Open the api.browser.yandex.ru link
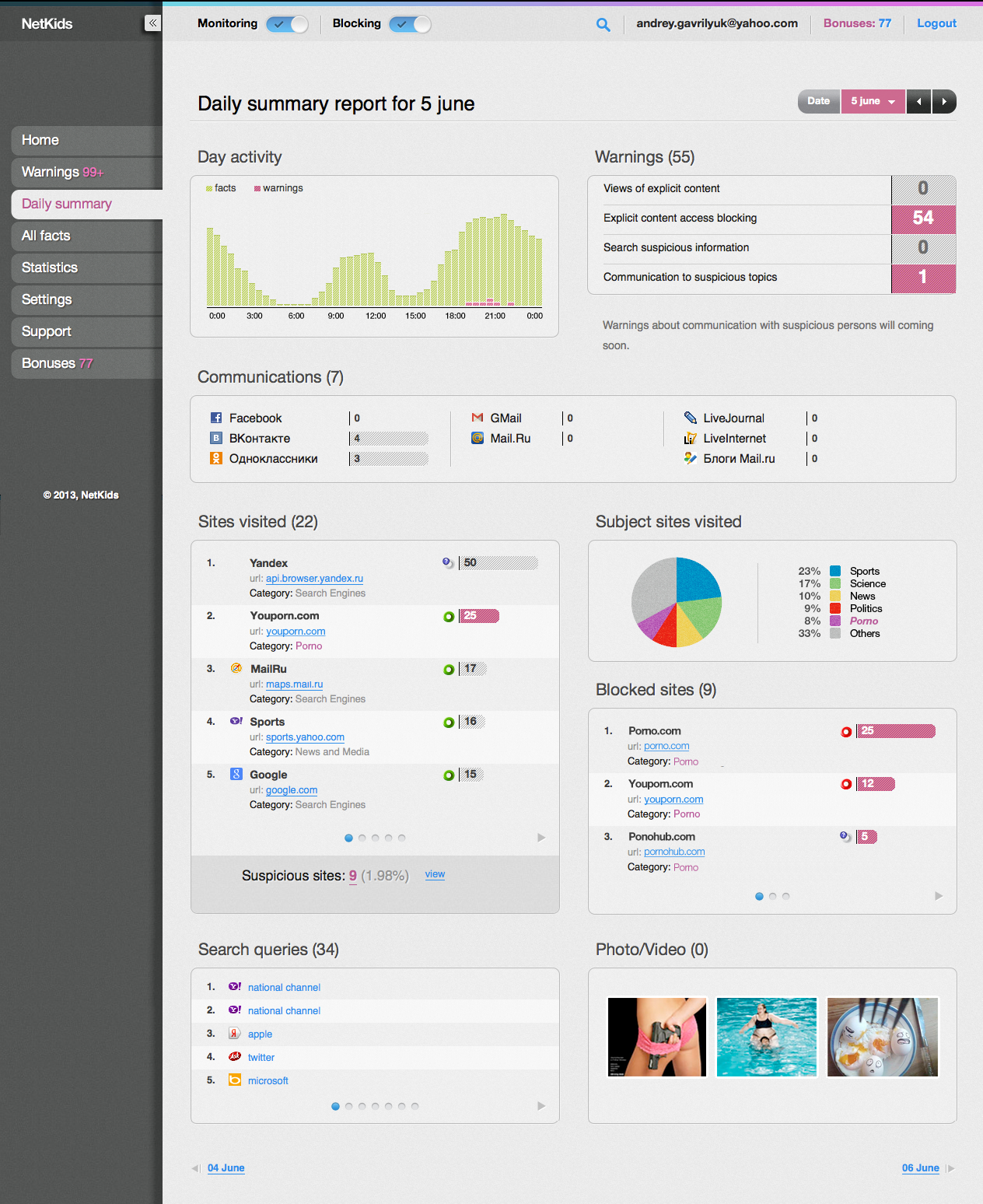Viewport: 983px width, 1204px height. point(314,579)
